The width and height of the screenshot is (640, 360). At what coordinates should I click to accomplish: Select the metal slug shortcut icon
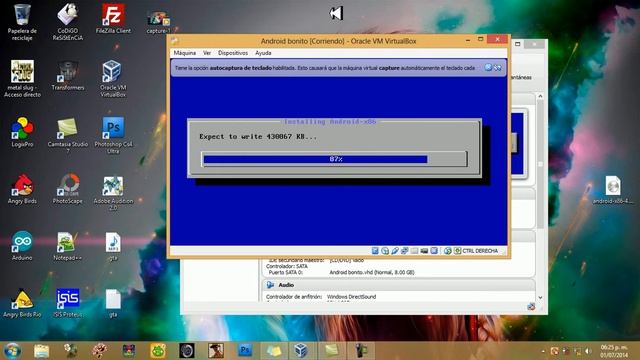[22, 79]
